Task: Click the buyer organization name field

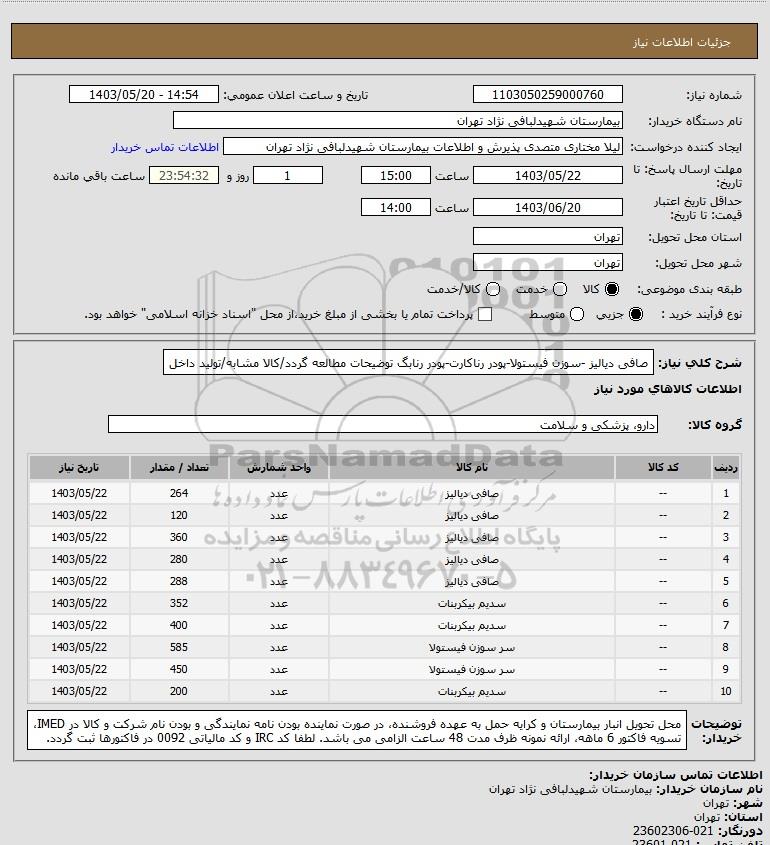Action: pyautogui.click(x=398, y=121)
